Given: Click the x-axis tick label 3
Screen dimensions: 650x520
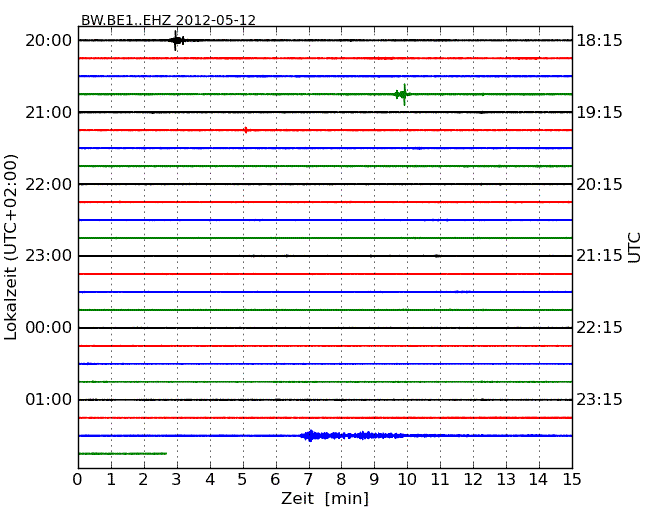Looking at the screenshot, I should 177,479.
